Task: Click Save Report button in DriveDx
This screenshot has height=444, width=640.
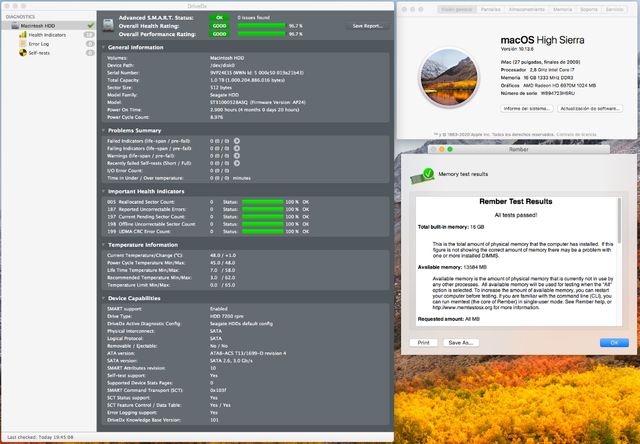Action: coord(367,26)
